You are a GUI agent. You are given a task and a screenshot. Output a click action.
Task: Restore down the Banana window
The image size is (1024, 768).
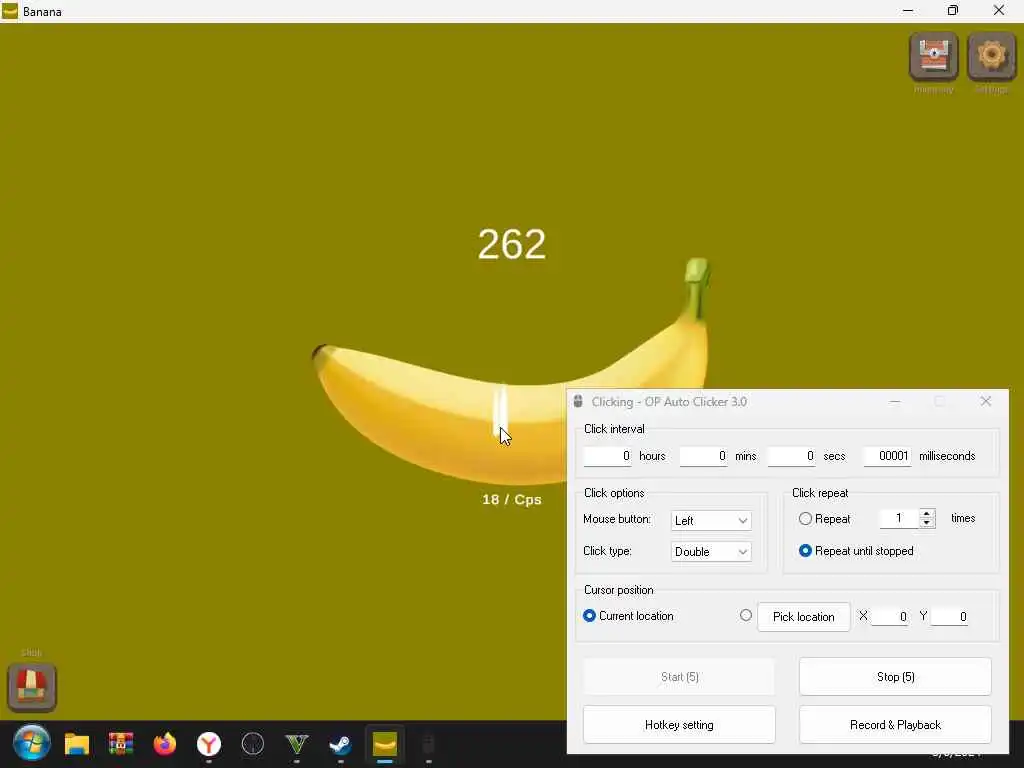pos(953,10)
